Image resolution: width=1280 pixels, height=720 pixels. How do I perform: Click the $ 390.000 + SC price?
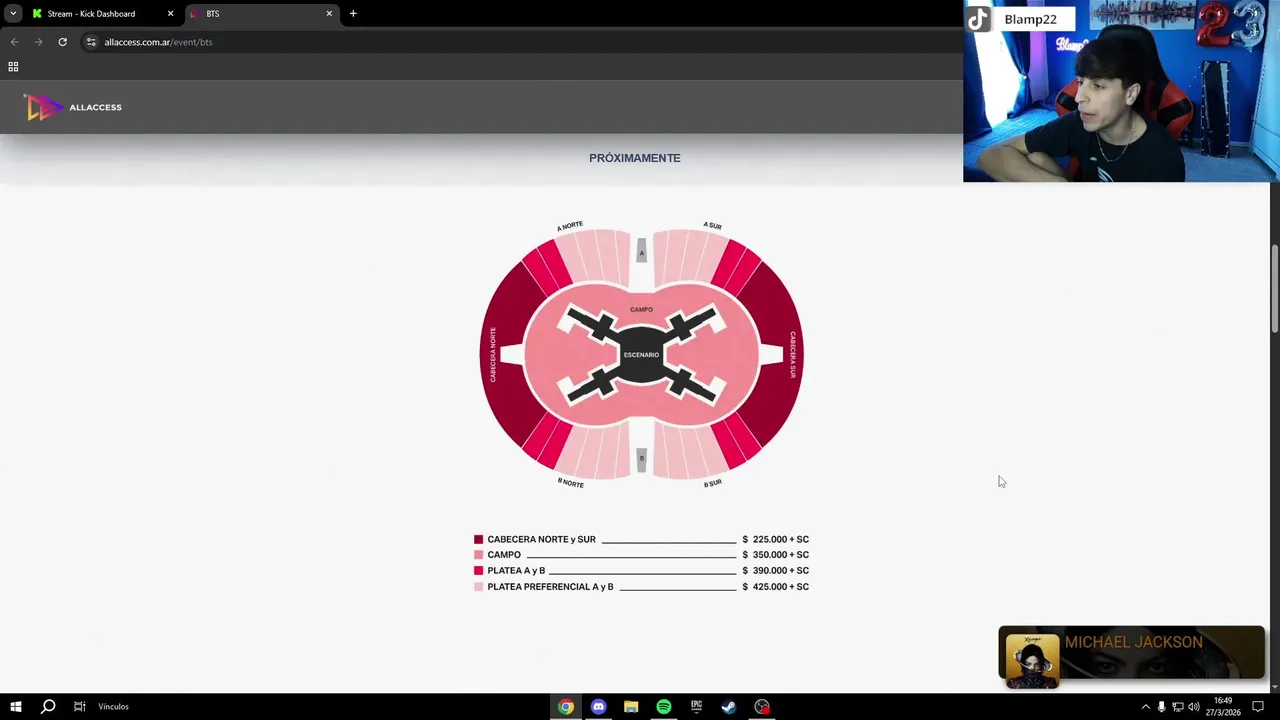pos(776,571)
